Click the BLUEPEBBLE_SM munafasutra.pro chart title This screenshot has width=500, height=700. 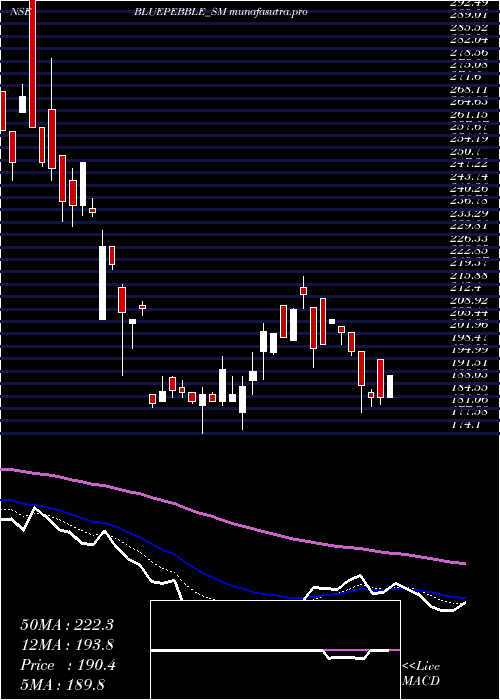coord(221,12)
